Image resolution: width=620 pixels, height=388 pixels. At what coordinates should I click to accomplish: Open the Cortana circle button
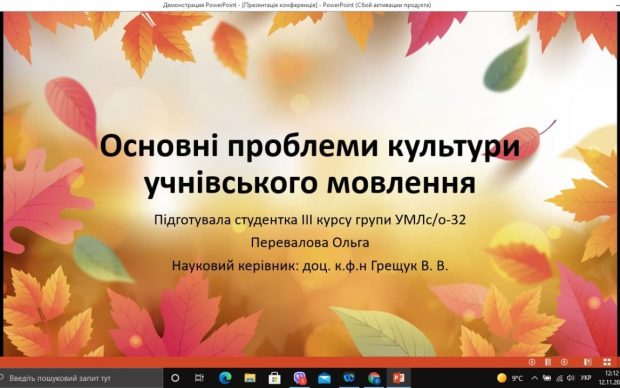[x=175, y=378]
